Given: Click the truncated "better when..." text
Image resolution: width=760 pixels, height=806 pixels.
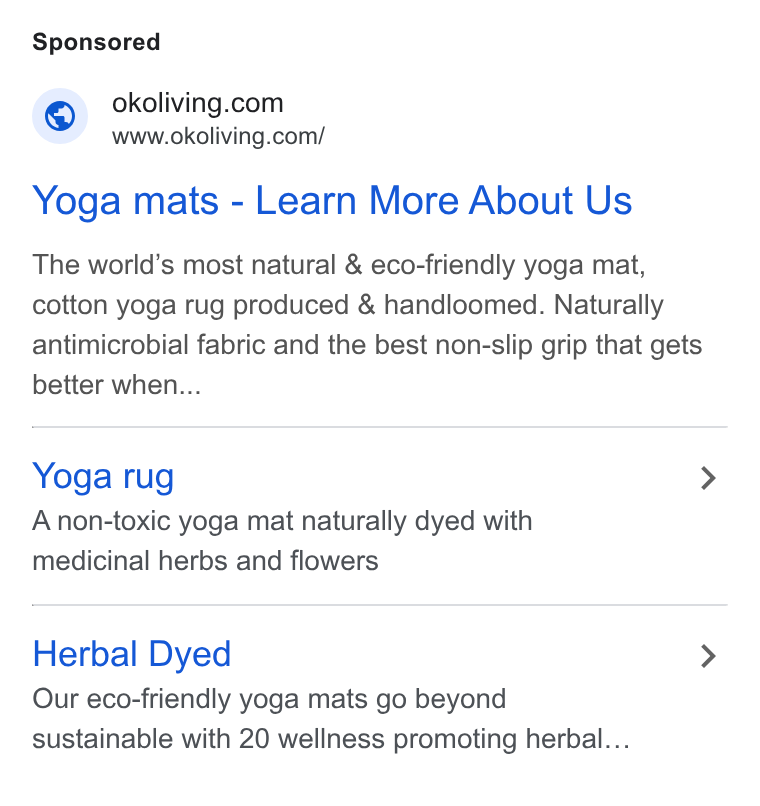Looking at the screenshot, I should pyautogui.click(x=117, y=385).
